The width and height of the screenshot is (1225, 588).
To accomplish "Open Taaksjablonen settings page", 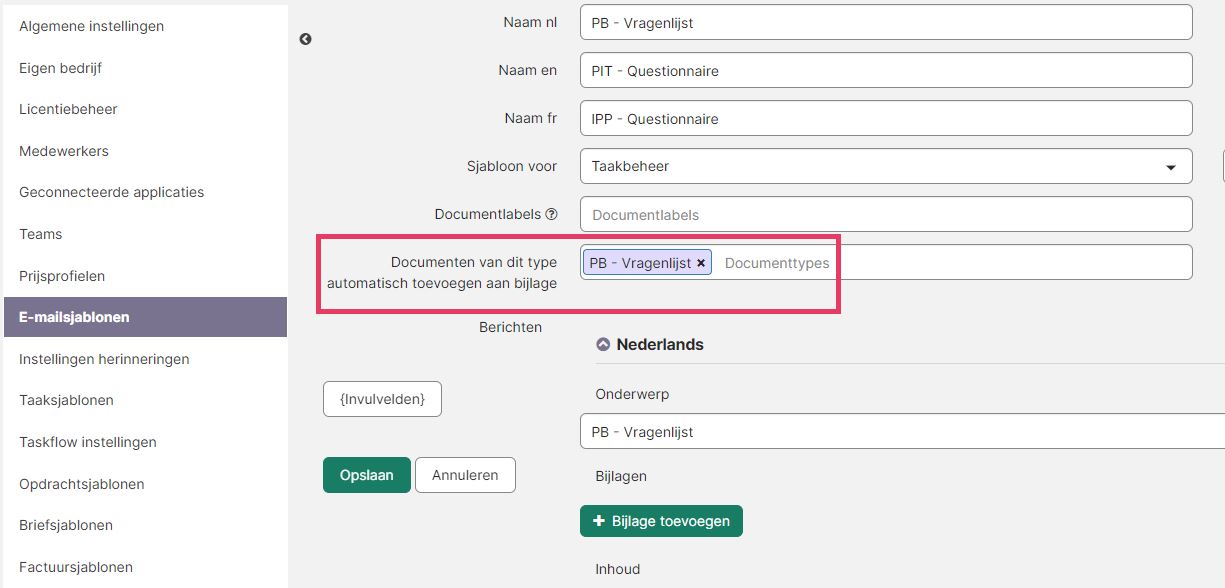I will click(x=66, y=400).
